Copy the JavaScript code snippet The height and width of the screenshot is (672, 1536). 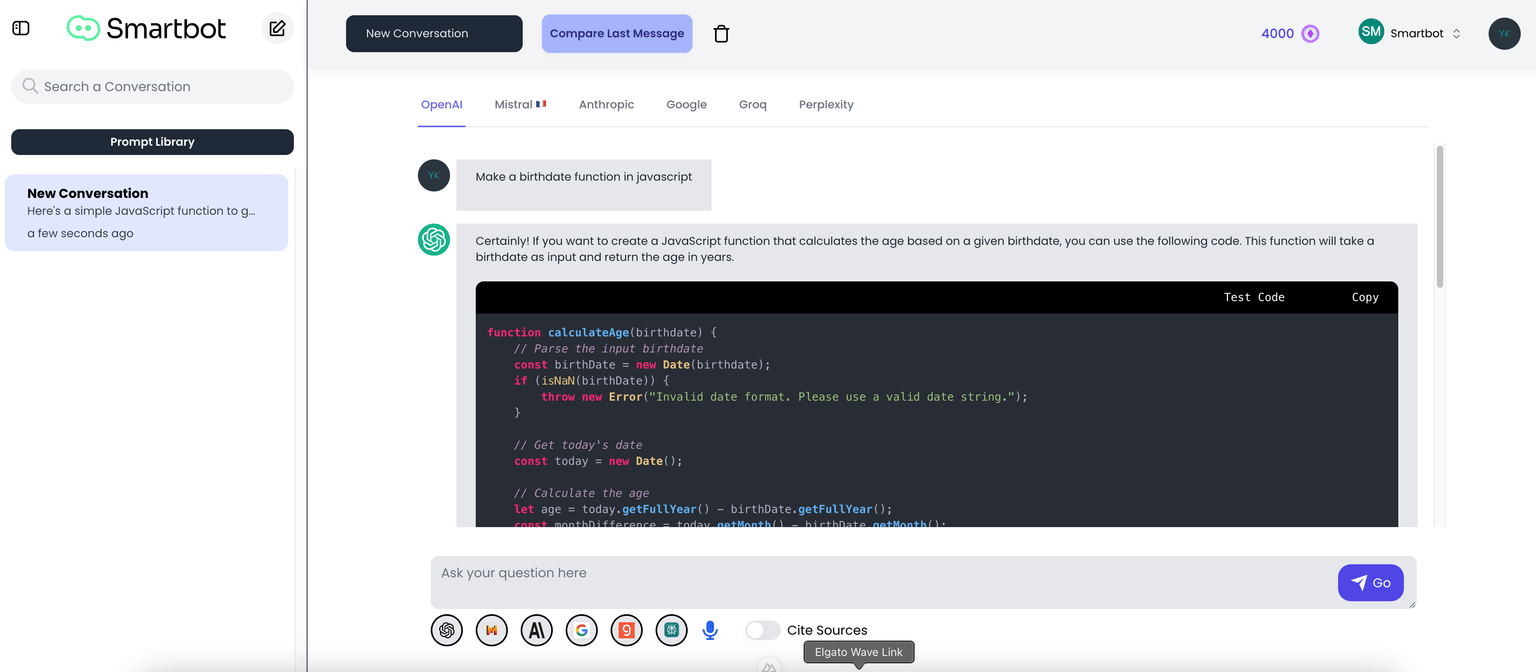[x=1365, y=297]
